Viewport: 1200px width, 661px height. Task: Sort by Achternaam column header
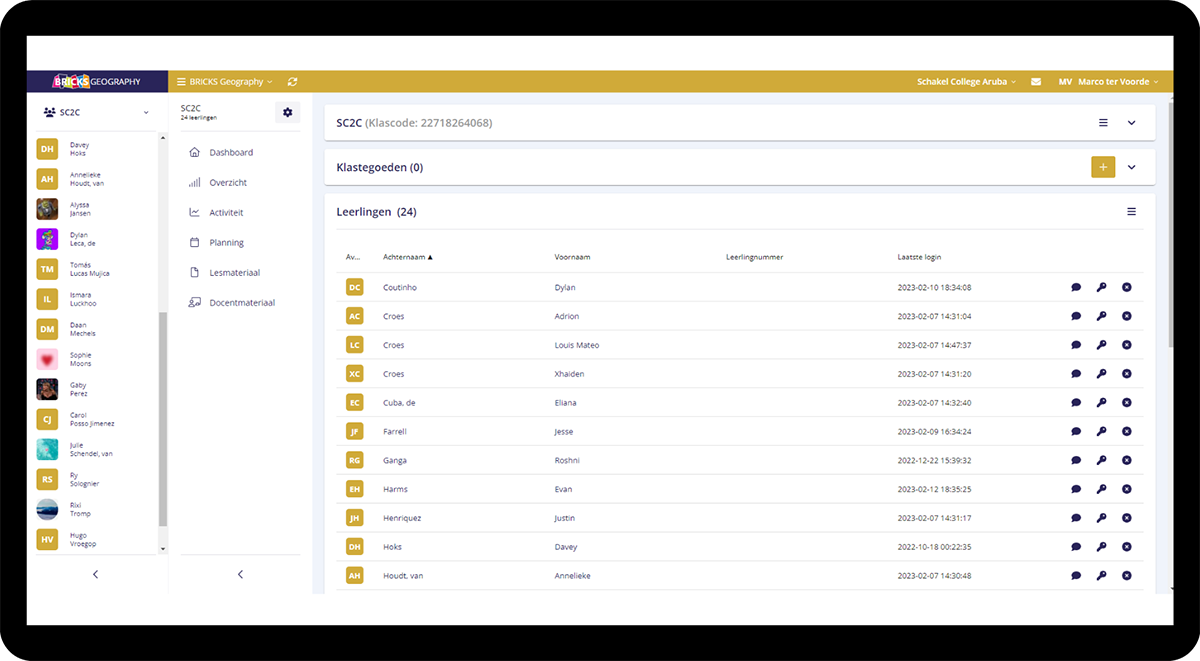[x=407, y=257]
